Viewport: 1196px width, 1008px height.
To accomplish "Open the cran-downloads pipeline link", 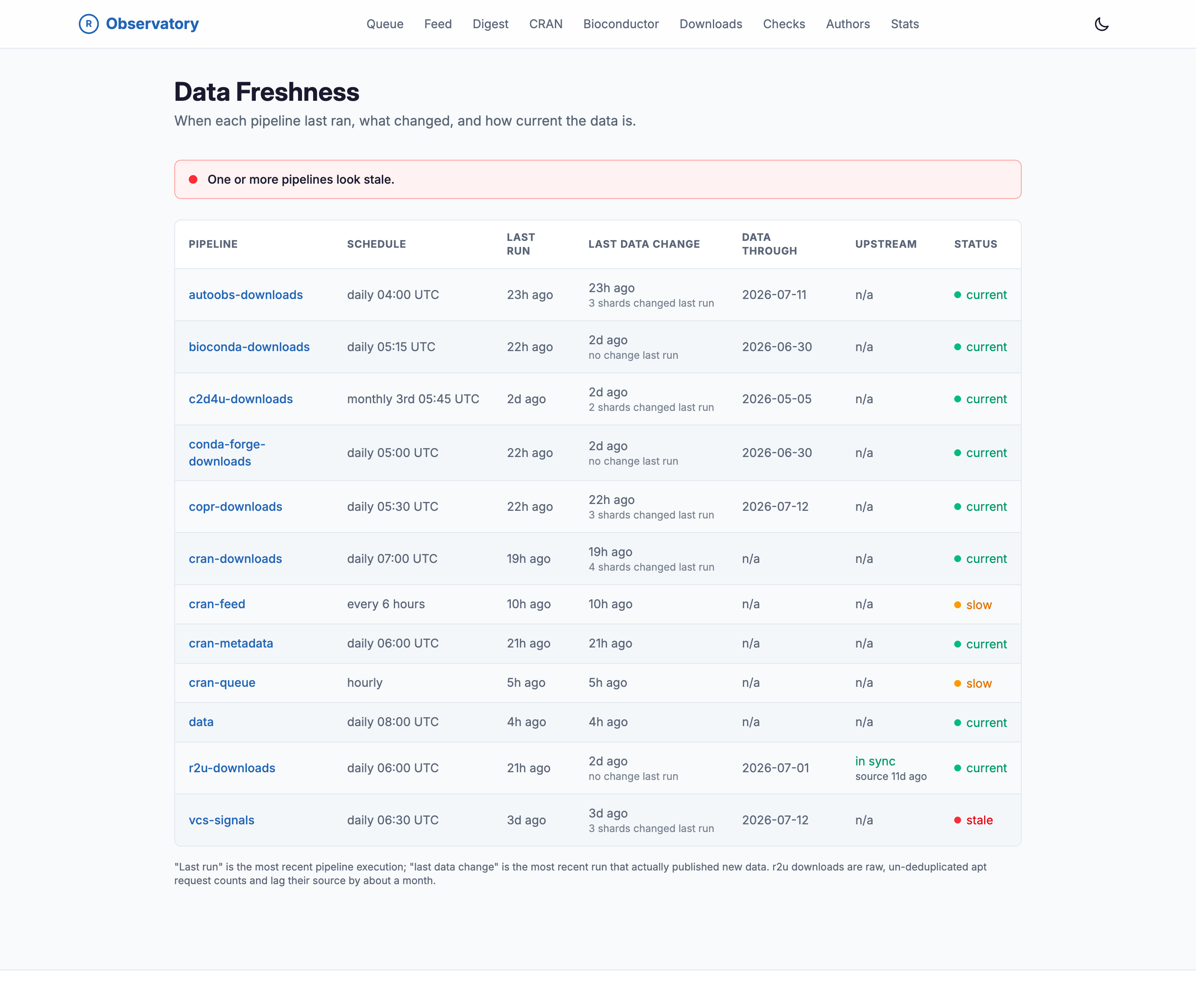I will click(235, 558).
